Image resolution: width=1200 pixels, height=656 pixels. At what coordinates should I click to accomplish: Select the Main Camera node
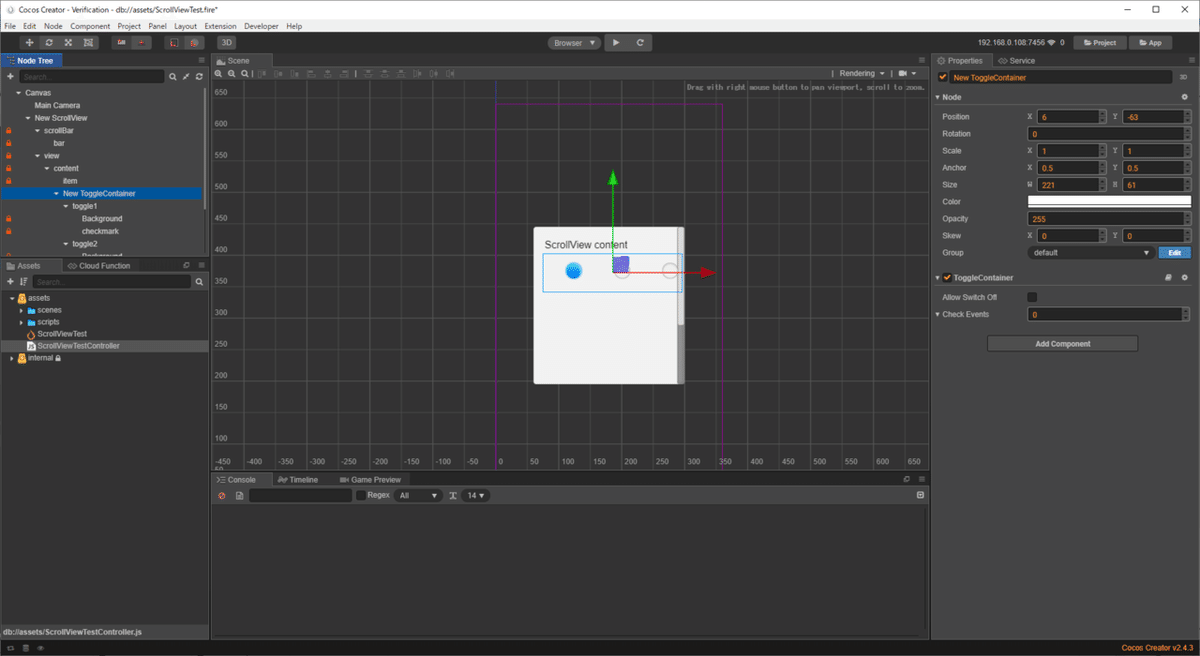coord(57,105)
